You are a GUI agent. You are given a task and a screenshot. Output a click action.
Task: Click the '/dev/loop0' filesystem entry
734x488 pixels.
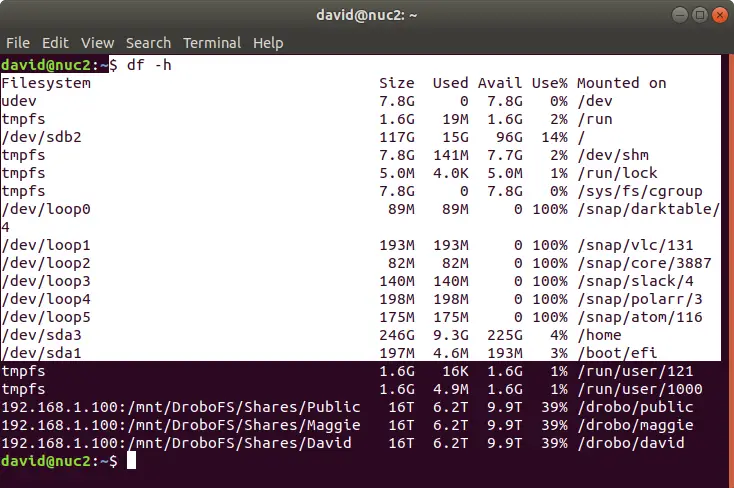tap(46, 209)
